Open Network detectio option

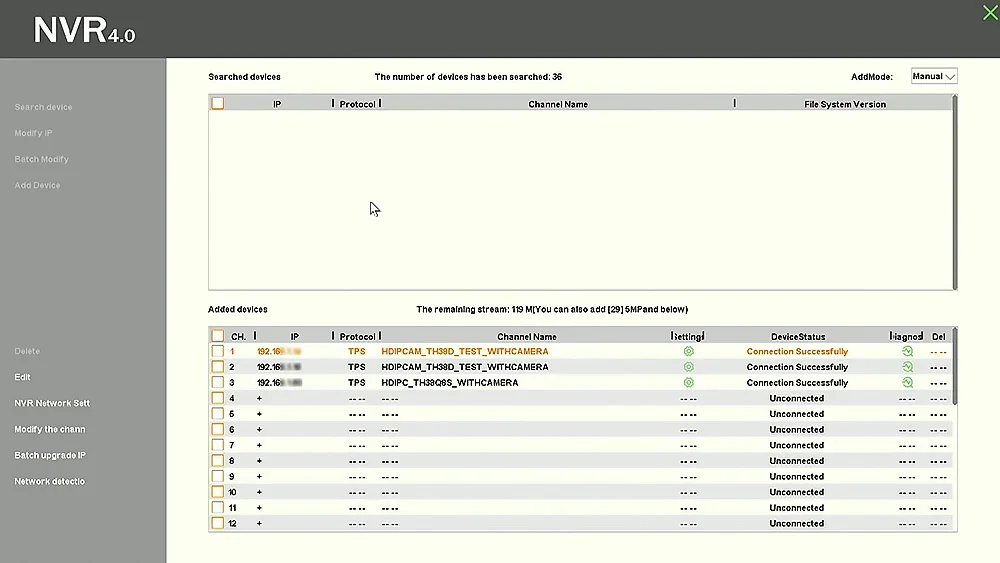(x=49, y=482)
